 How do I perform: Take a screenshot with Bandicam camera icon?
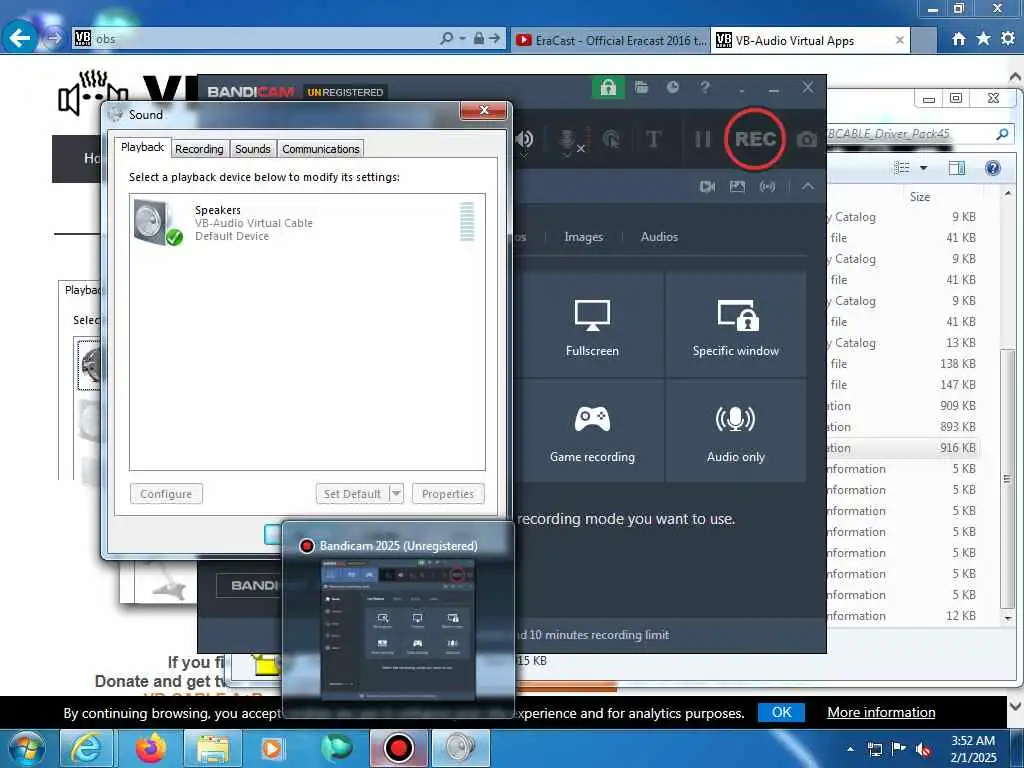(807, 139)
